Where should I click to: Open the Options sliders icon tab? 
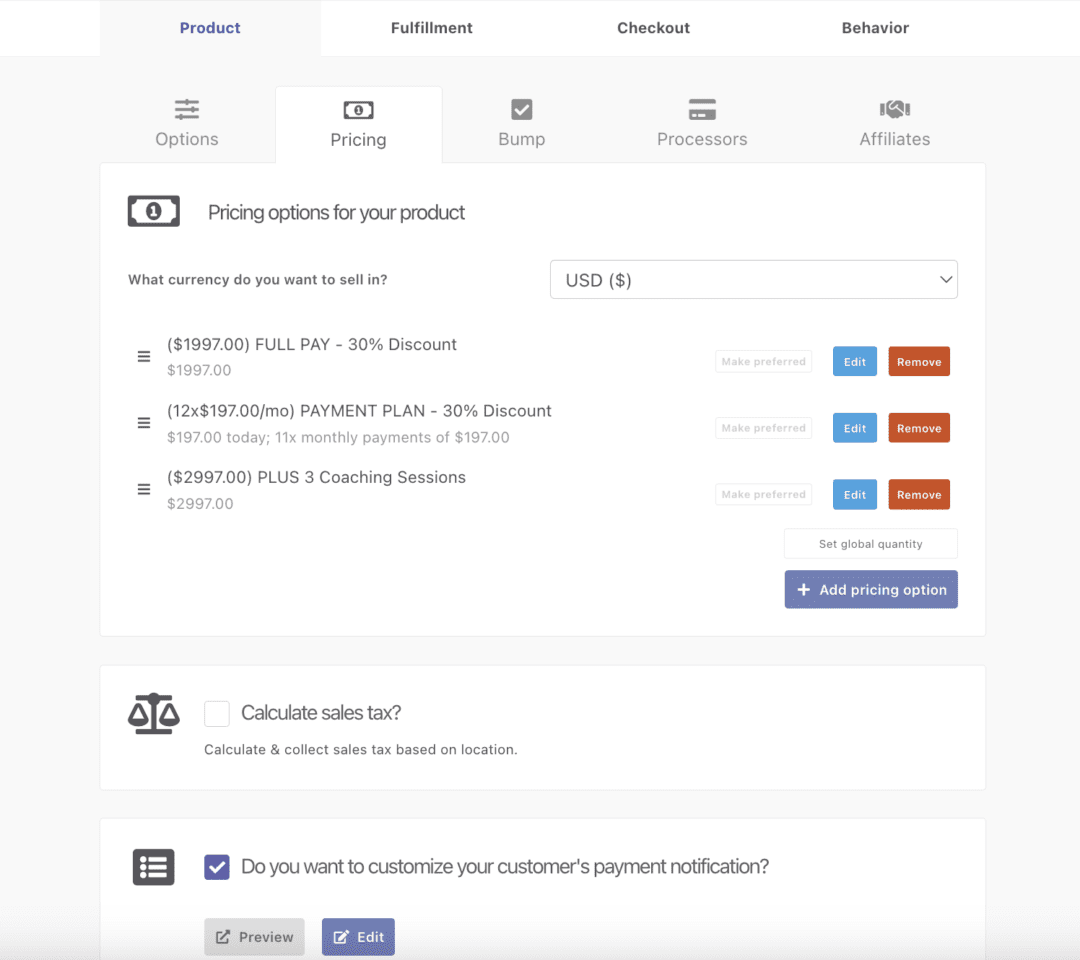187,109
